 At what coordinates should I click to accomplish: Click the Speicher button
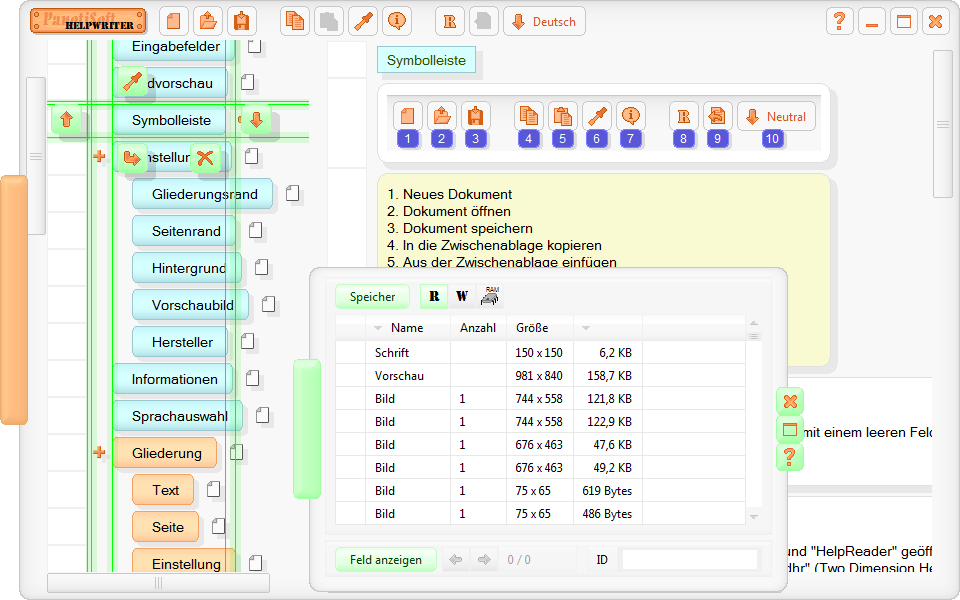[x=372, y=296]
